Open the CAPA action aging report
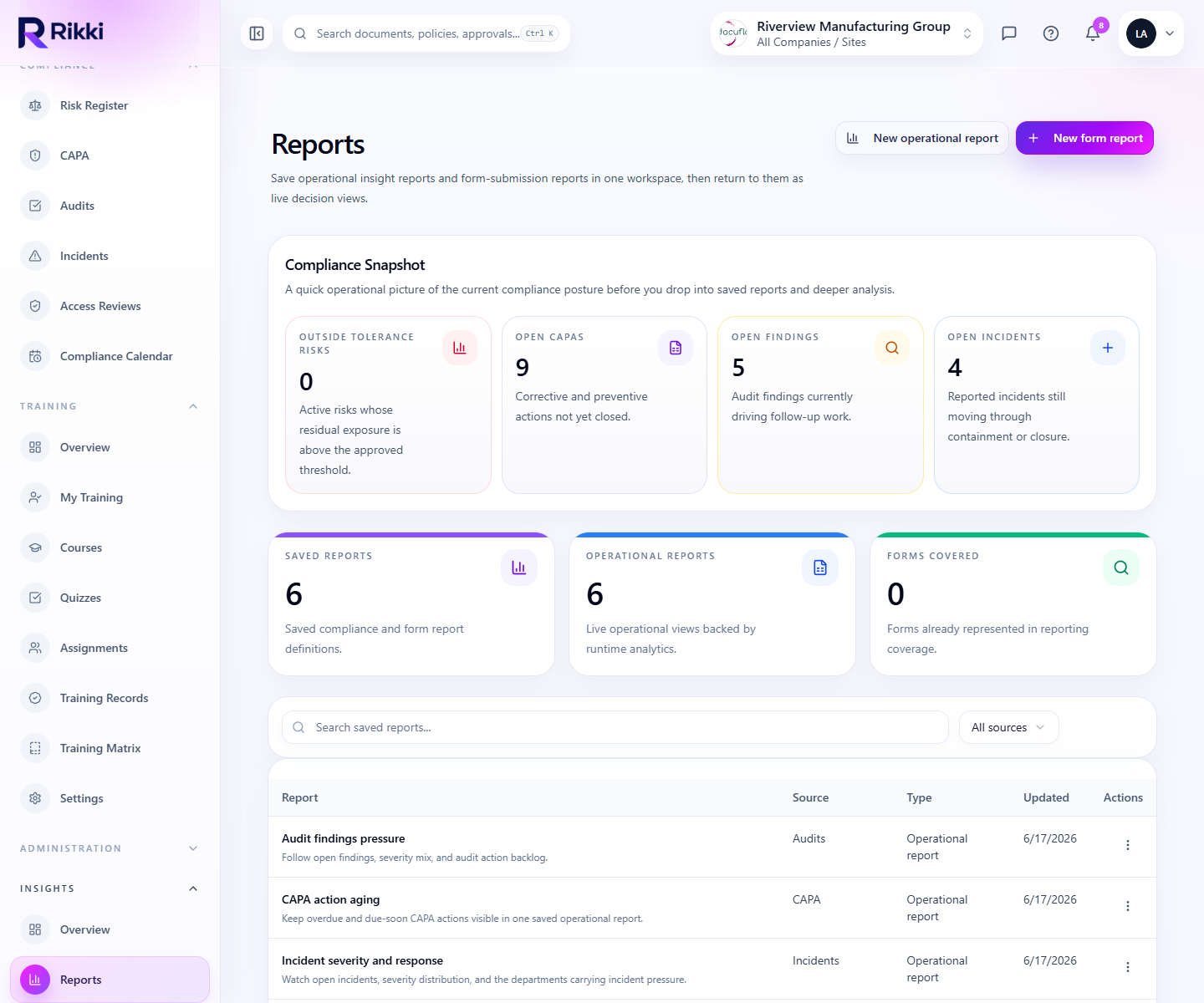 330,899
